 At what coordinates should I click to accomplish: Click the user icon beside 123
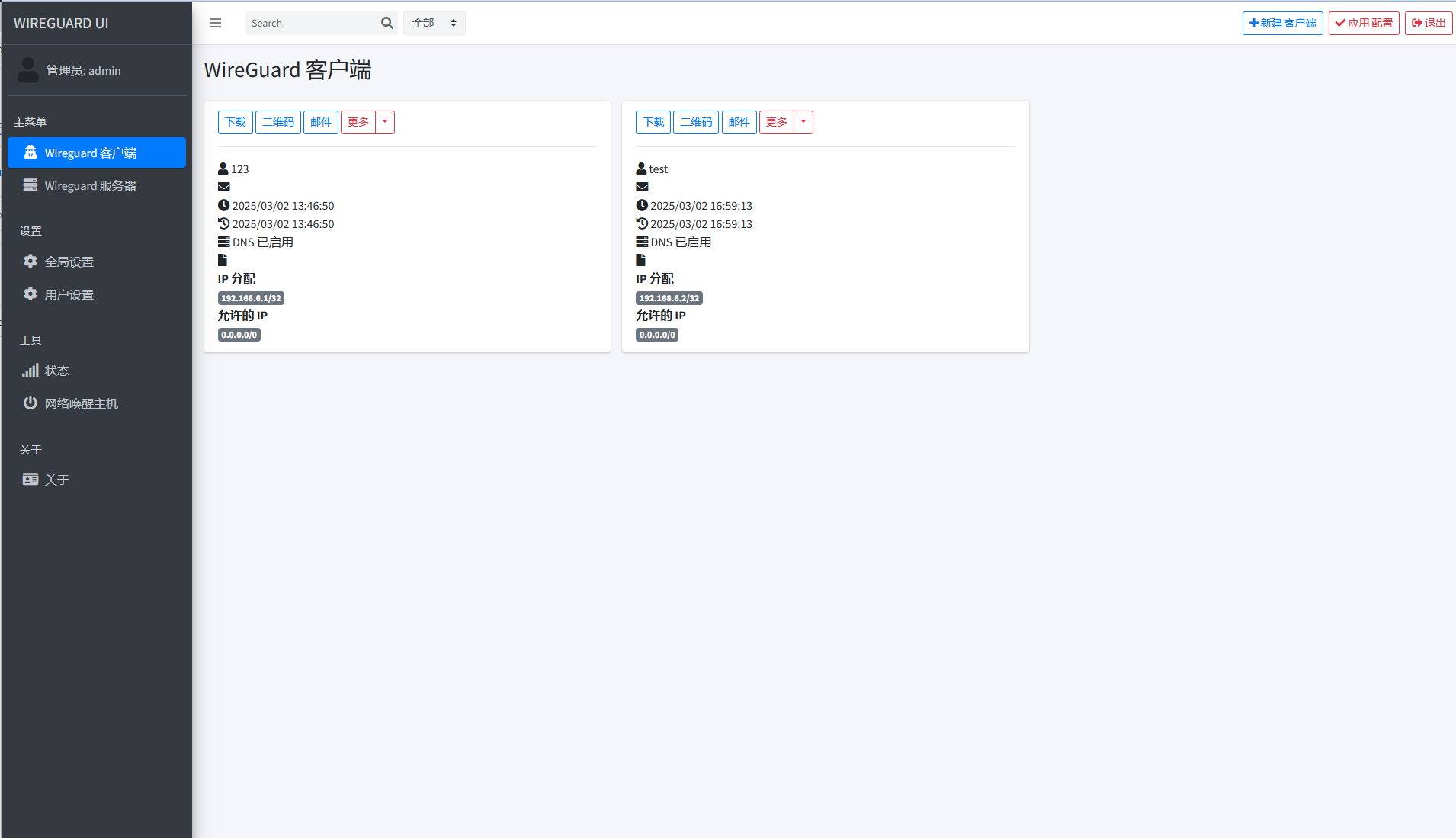[x=223, y=169]
